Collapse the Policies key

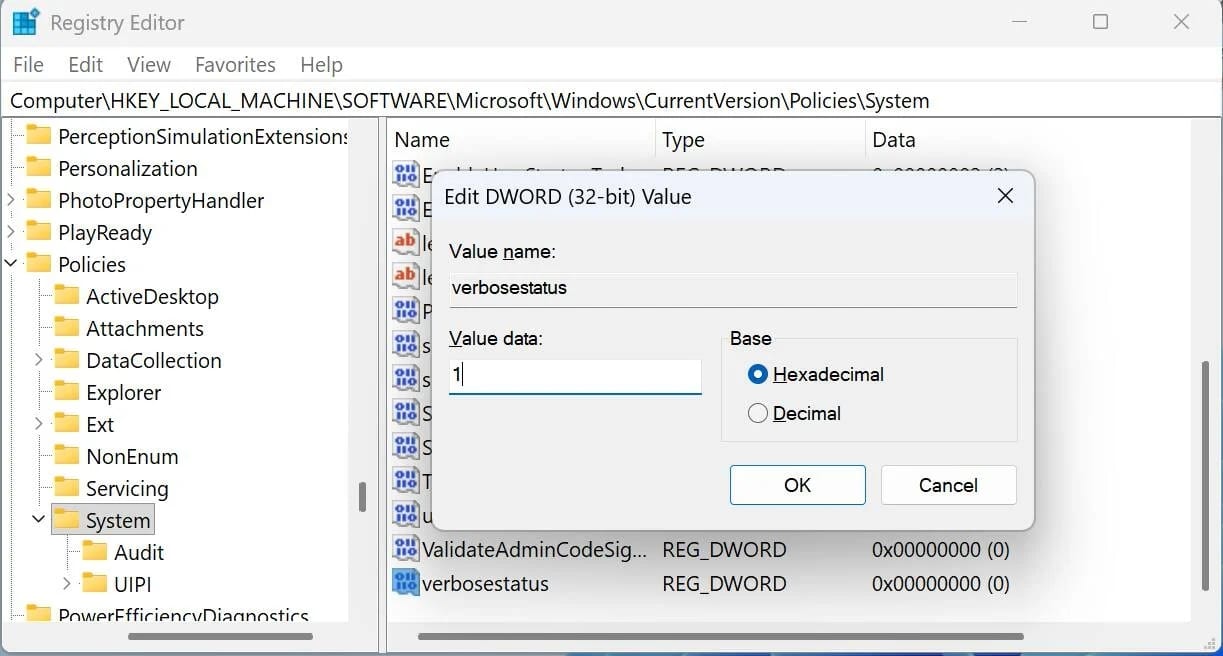tap(11, 264)
